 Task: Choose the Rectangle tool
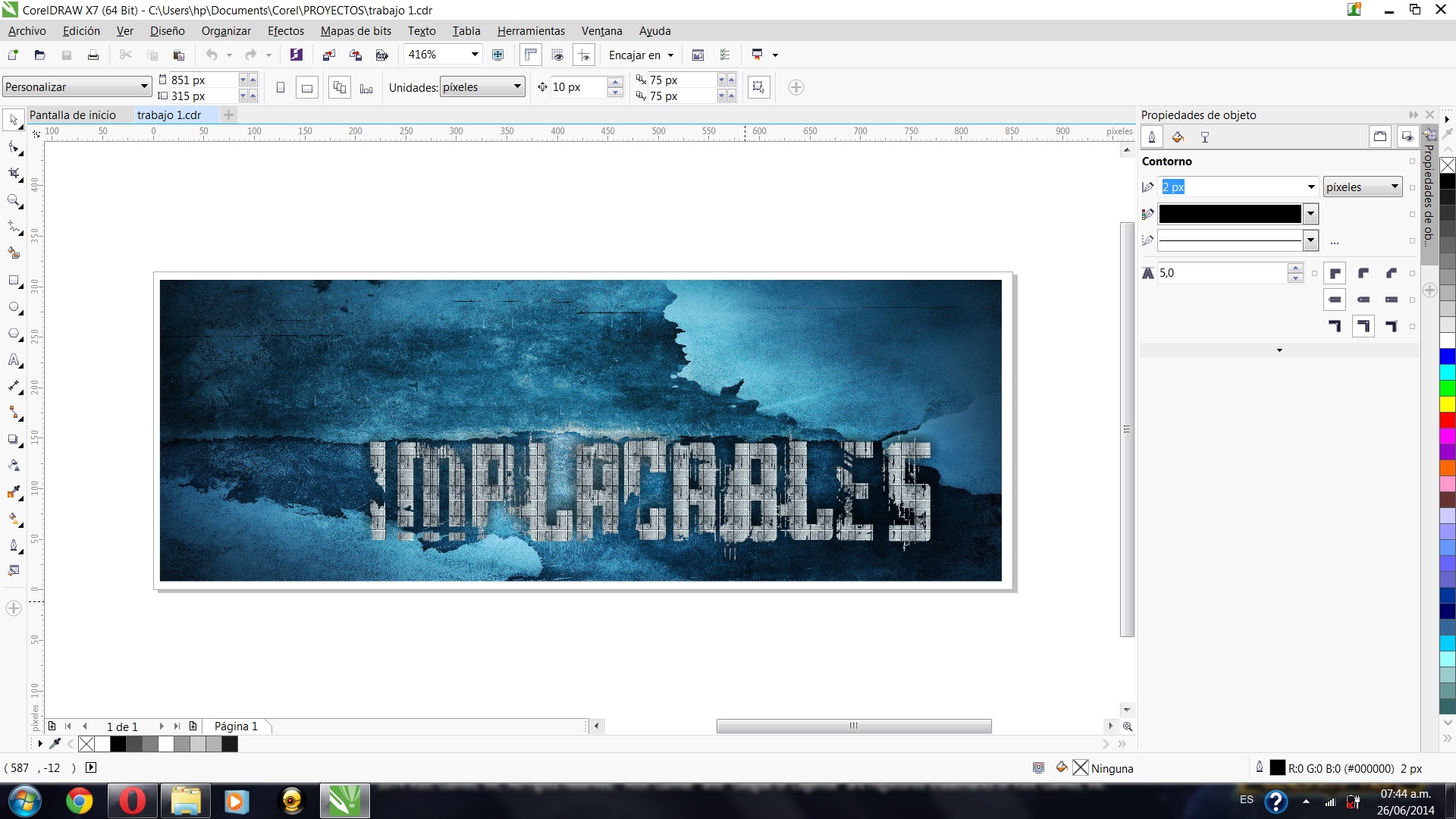(14, 281)
